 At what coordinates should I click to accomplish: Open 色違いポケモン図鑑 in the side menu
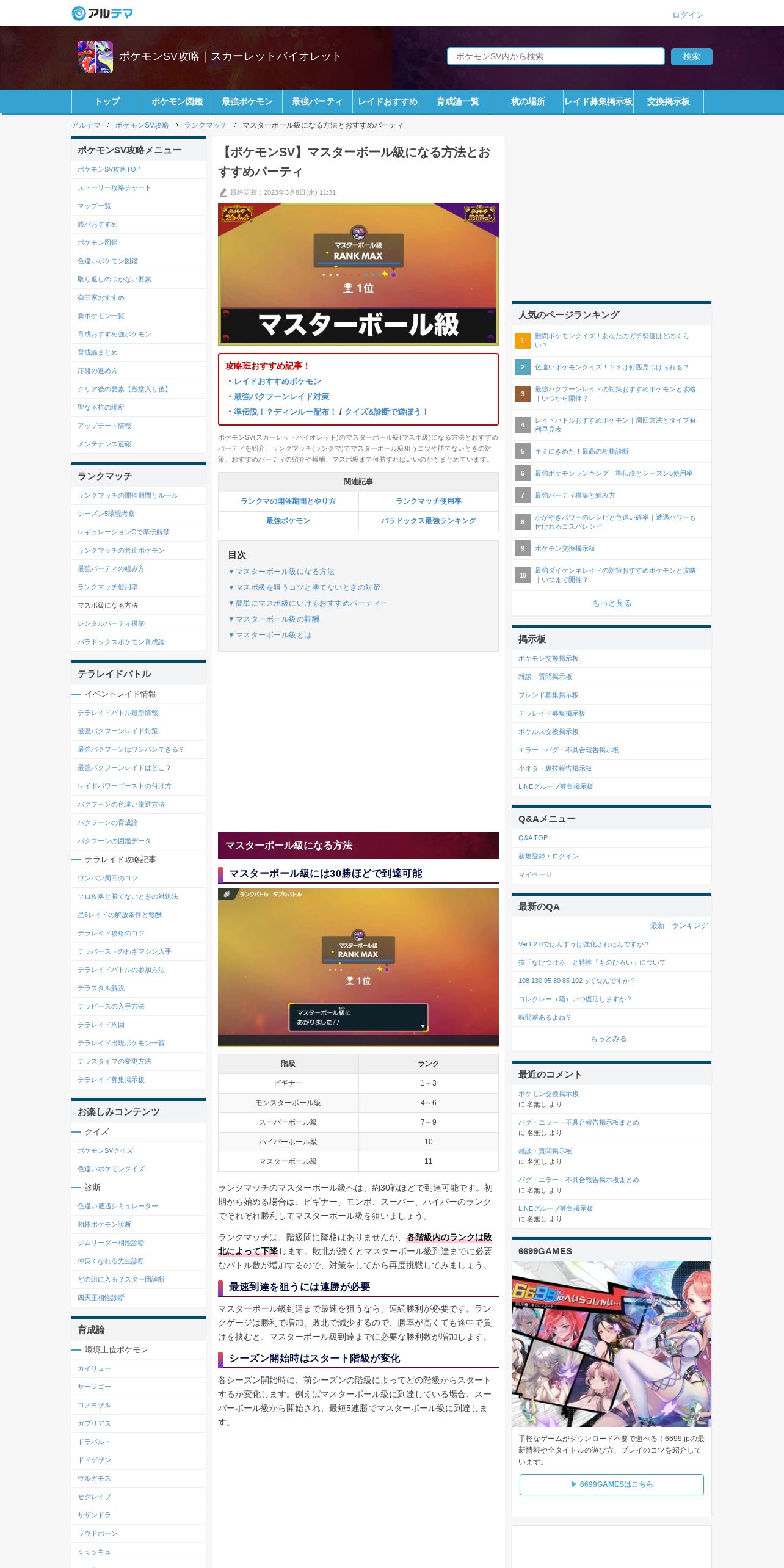click(139, 261)
